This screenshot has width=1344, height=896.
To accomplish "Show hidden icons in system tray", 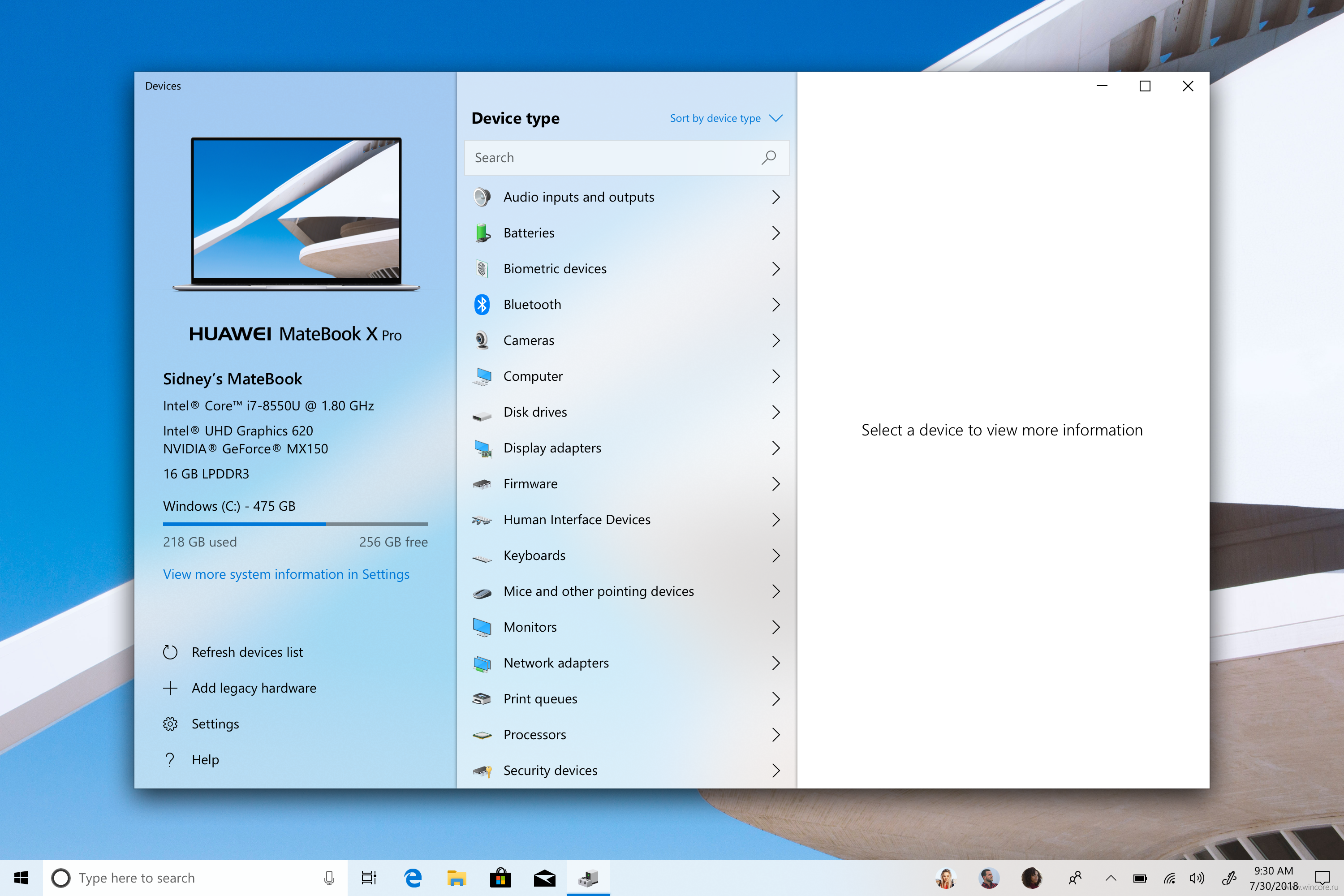I will [1110, 878].
